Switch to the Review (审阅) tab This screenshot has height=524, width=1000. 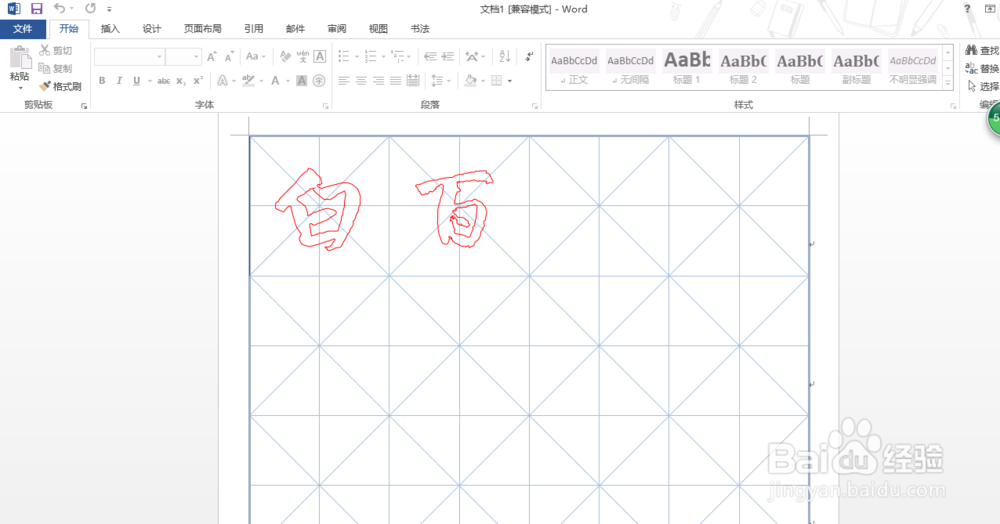tap(337, 29)
